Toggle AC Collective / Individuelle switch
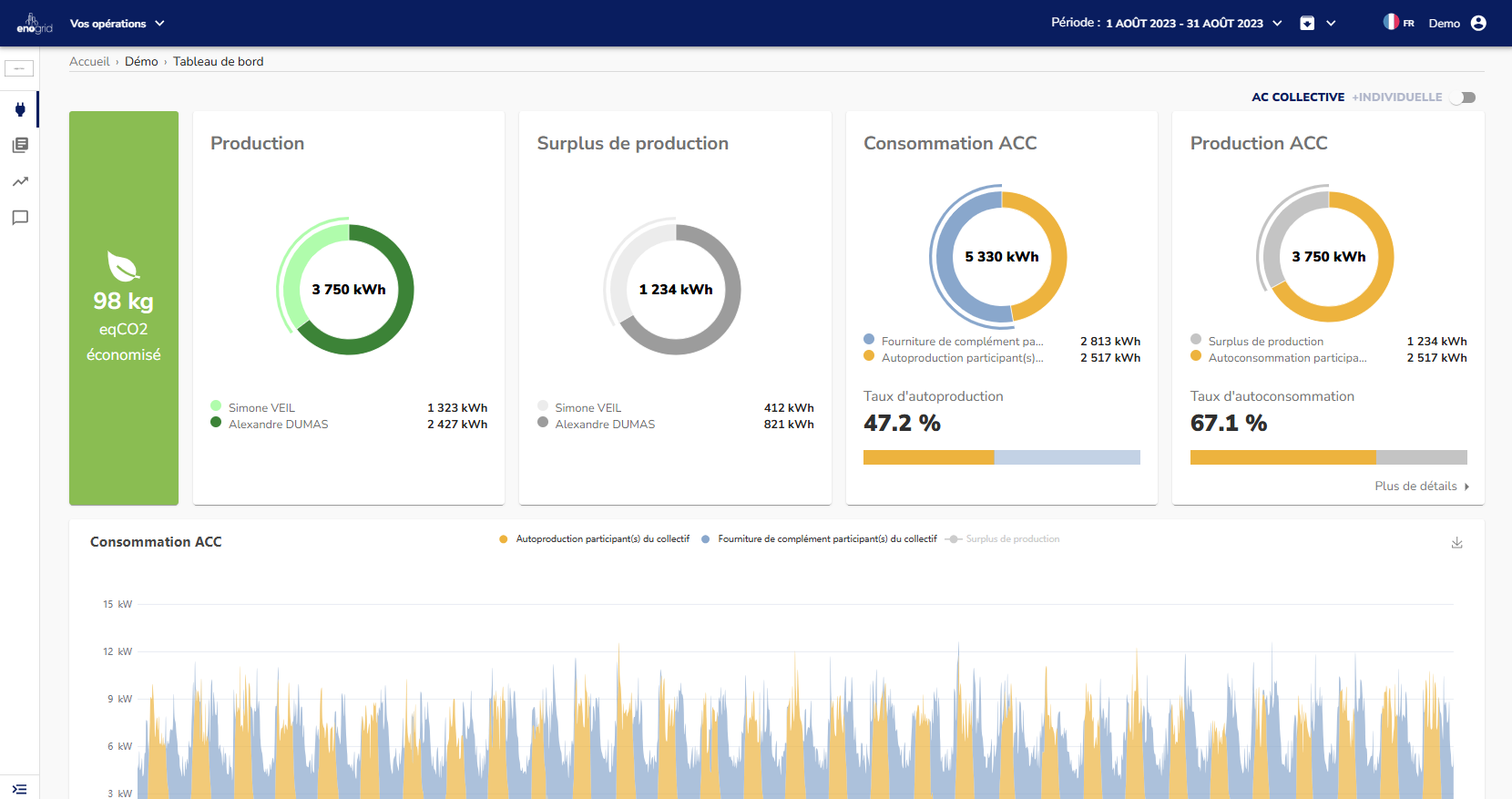The height and width of the screenshot is (799, 1512). click(1463, 97)
